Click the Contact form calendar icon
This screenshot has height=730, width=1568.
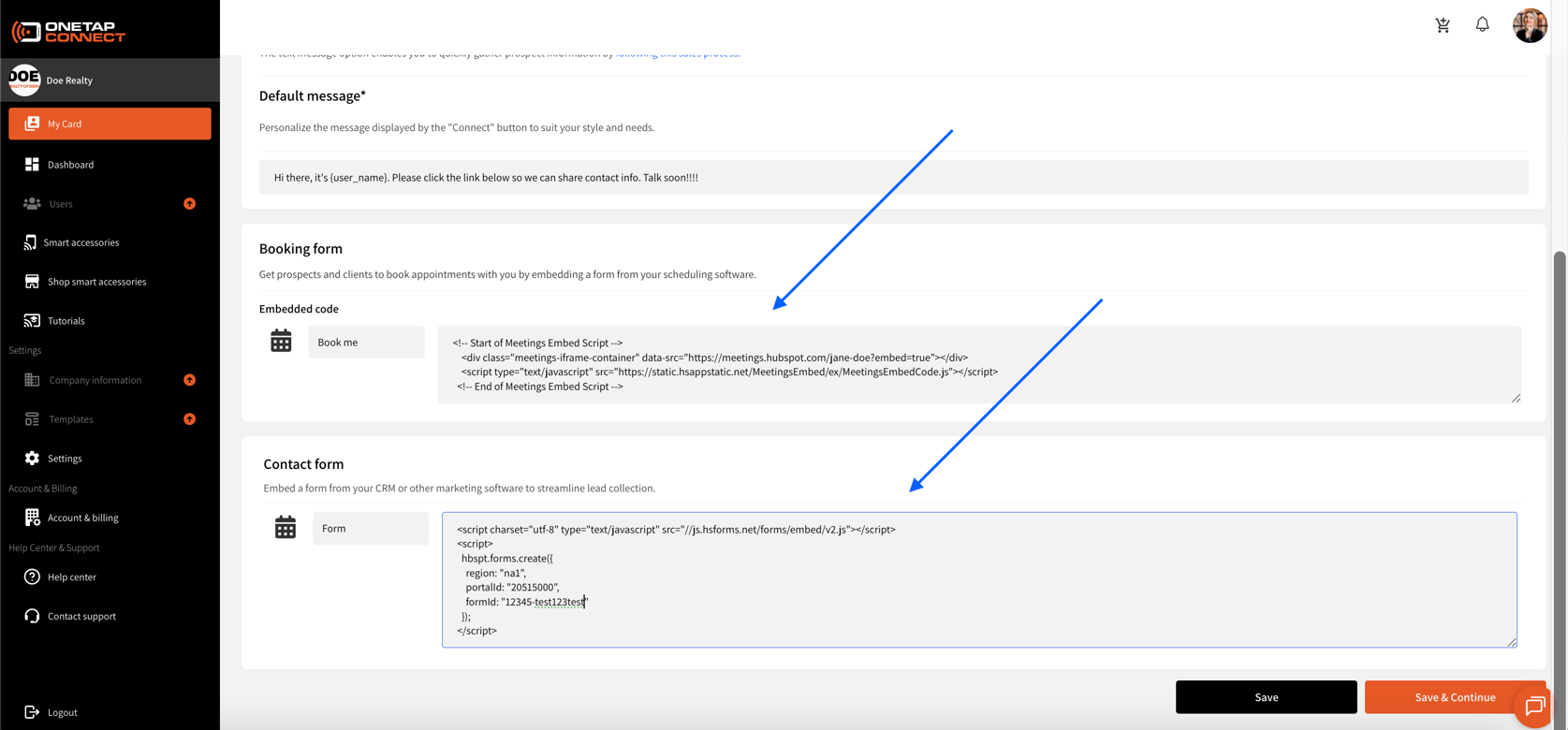[x=286, y=527]
